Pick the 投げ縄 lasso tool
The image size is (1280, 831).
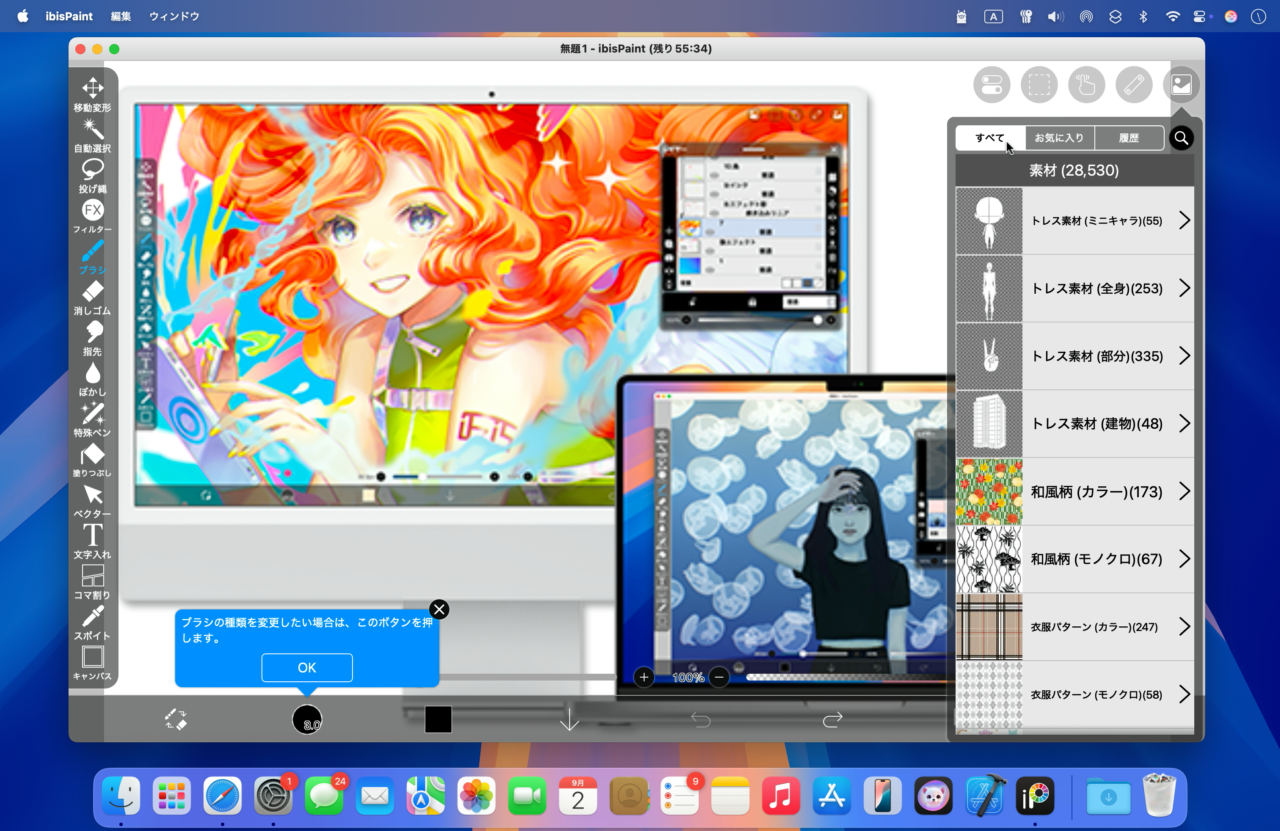tap(91, 177)
